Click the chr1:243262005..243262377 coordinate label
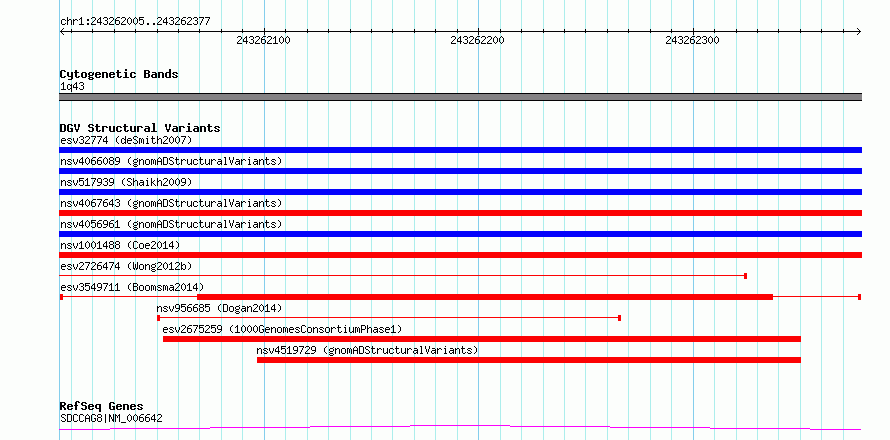The image size is (890, 440). (135, 22)
